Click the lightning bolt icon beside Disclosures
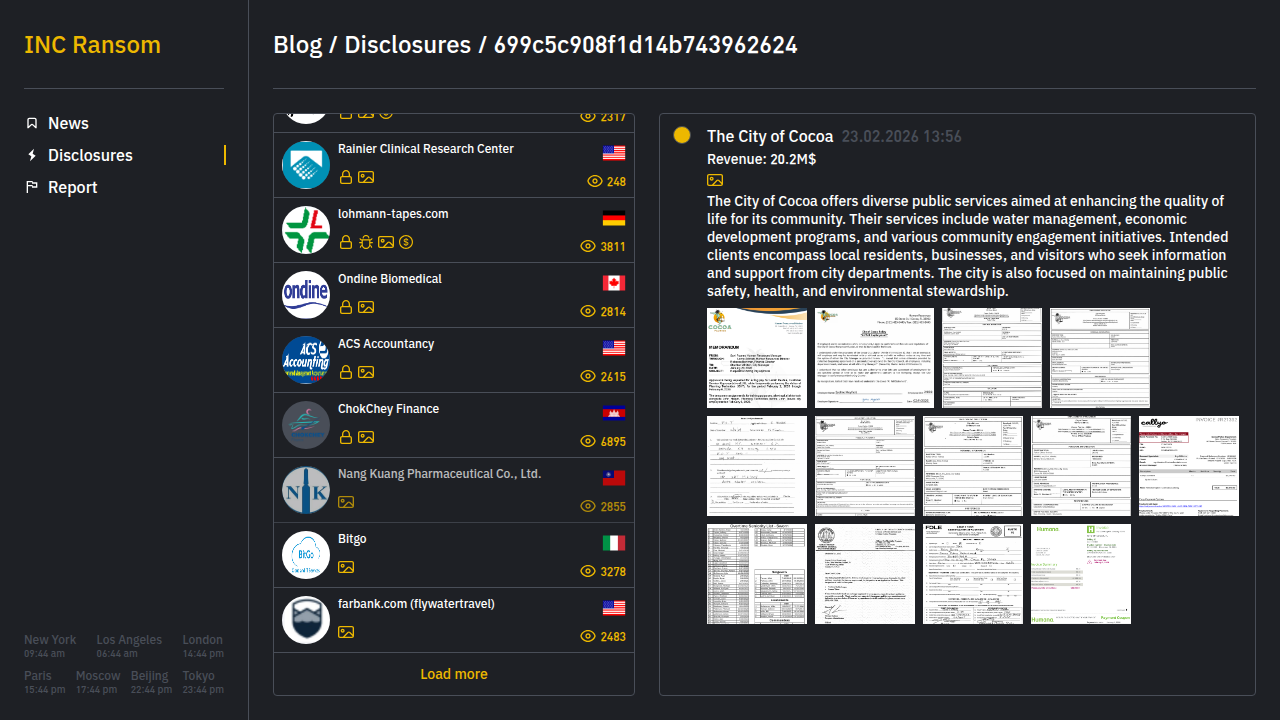The image size is (1280, 720). click(32, 155)
